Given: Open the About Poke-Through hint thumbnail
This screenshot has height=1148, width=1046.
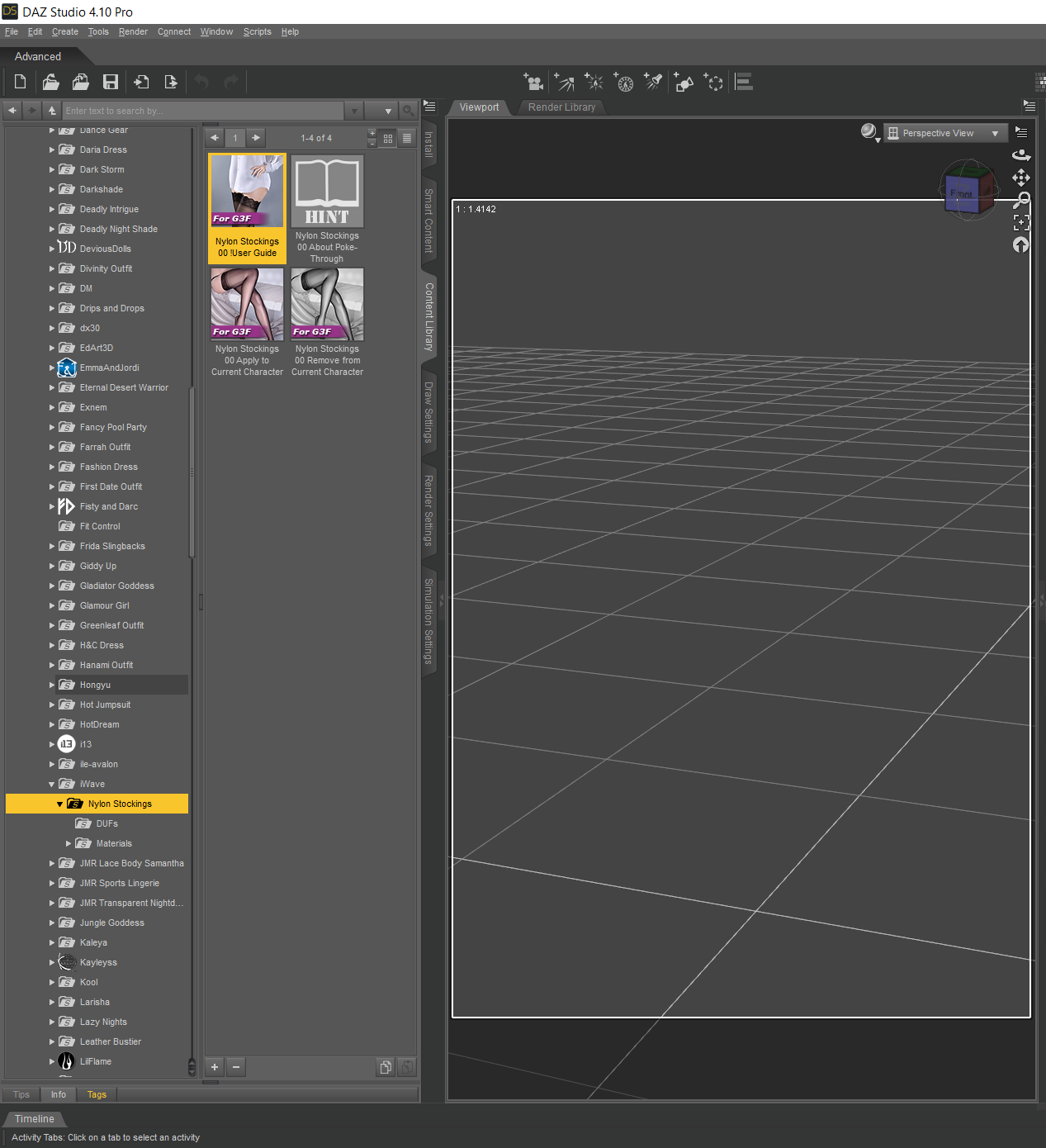Looking at the screenshot, I should pos(327,208).
